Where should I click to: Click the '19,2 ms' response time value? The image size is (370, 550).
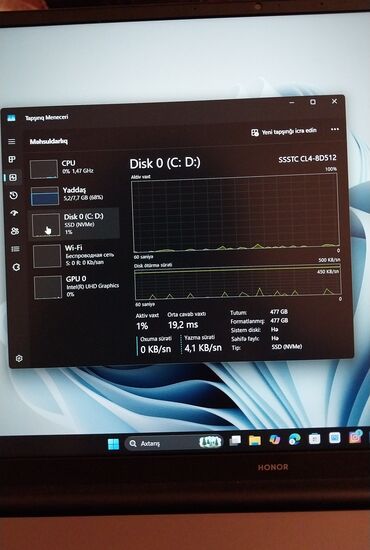(183, 325)
